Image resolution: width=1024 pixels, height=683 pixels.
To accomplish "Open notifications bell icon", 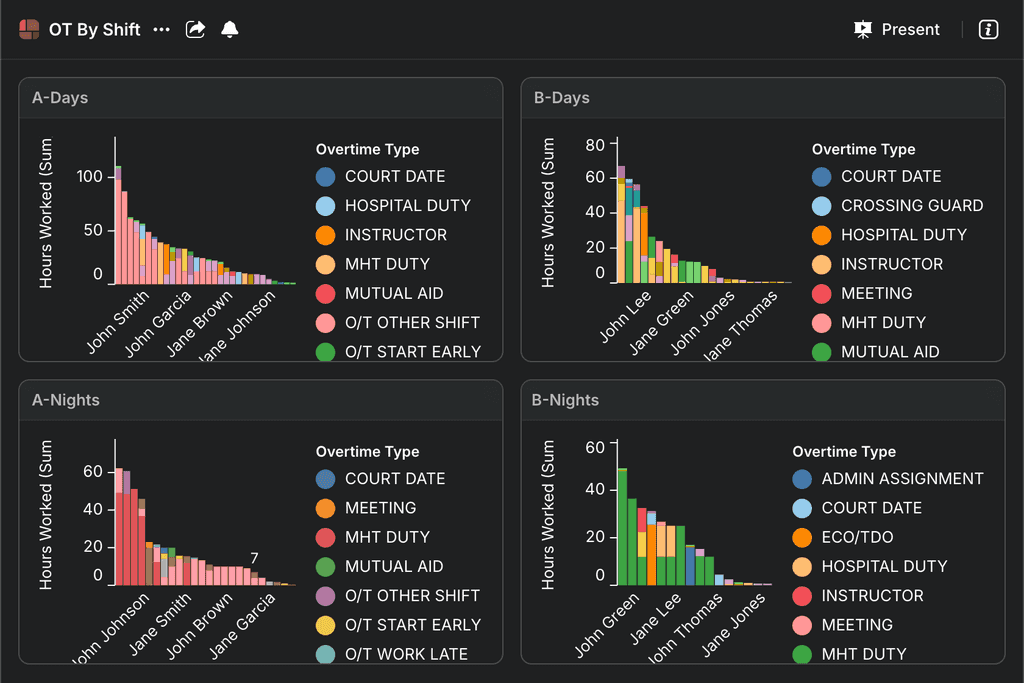I will point(230,30).
